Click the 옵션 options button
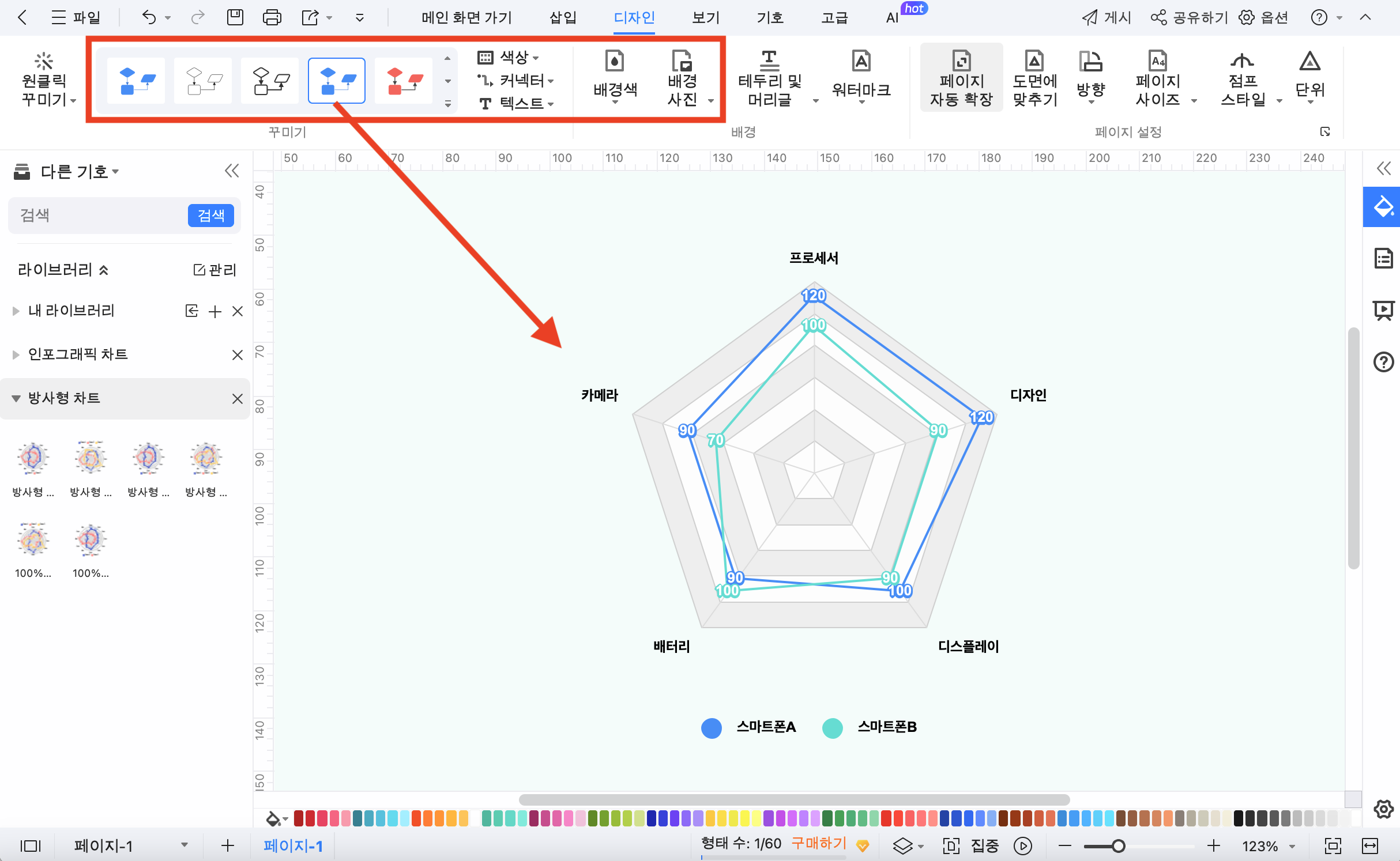The height and width of the screenshot is (861, 1400). (x=1263, y=17)
